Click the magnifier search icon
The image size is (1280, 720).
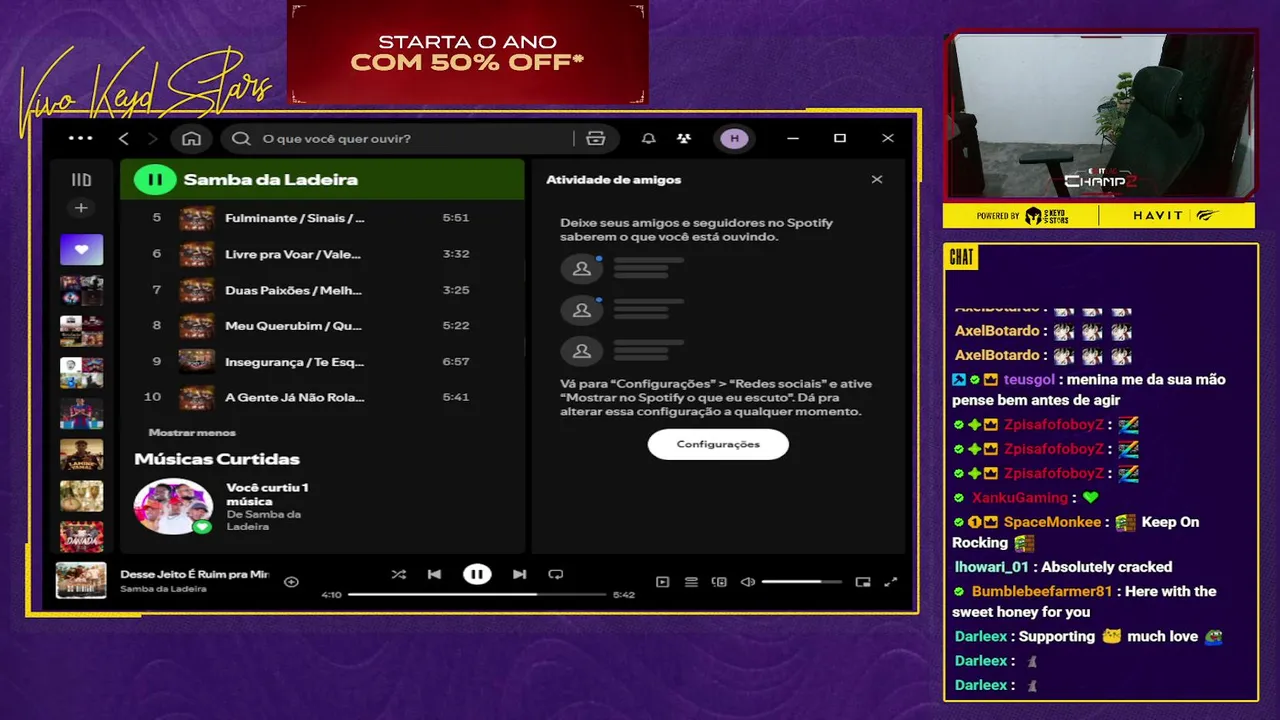pyautogui.click(x=241, y=139)
